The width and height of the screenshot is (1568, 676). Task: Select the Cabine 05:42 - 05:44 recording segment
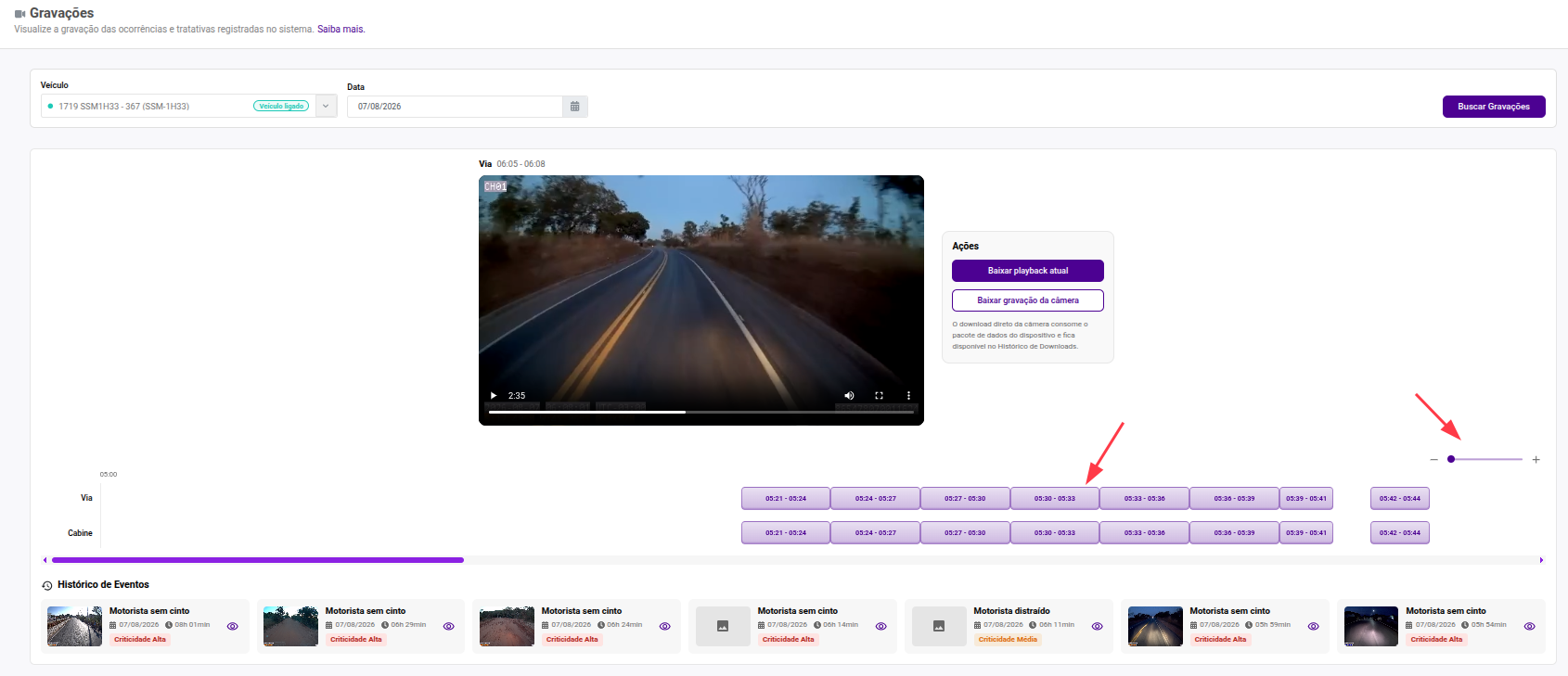tap(1399, 532)
